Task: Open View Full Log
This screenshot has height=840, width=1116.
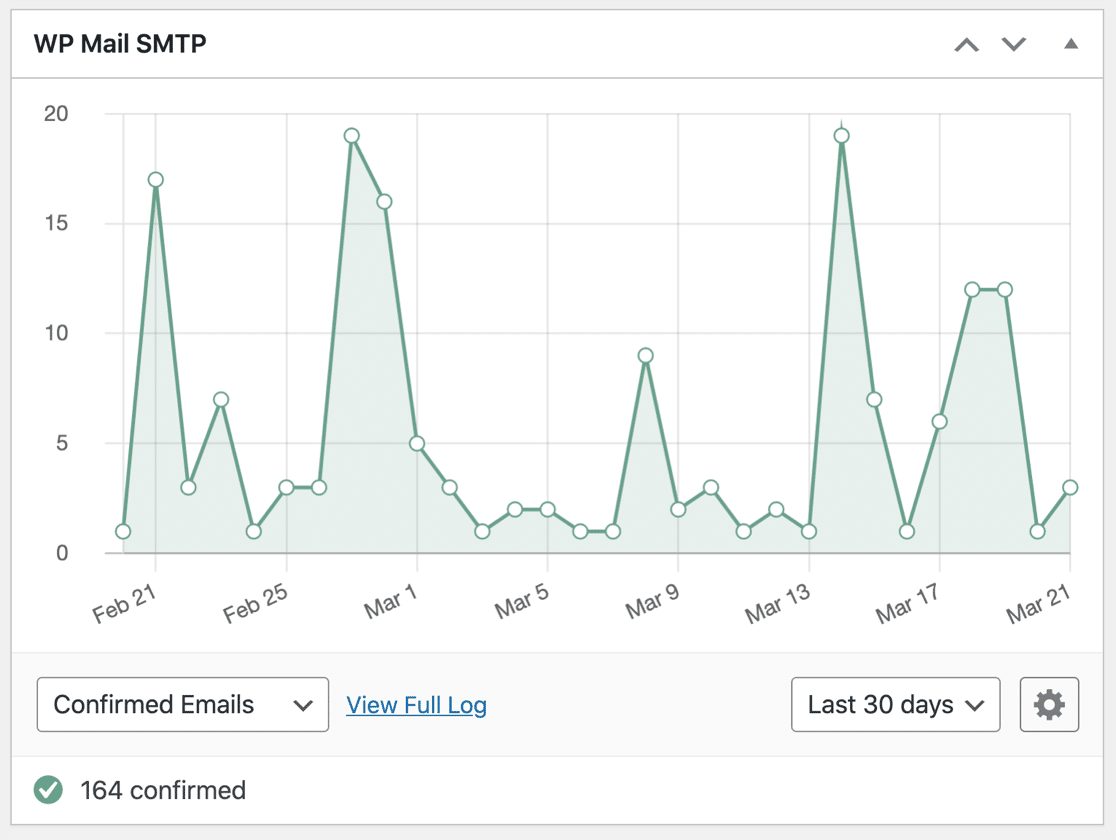Action: [x=416, y=704]
